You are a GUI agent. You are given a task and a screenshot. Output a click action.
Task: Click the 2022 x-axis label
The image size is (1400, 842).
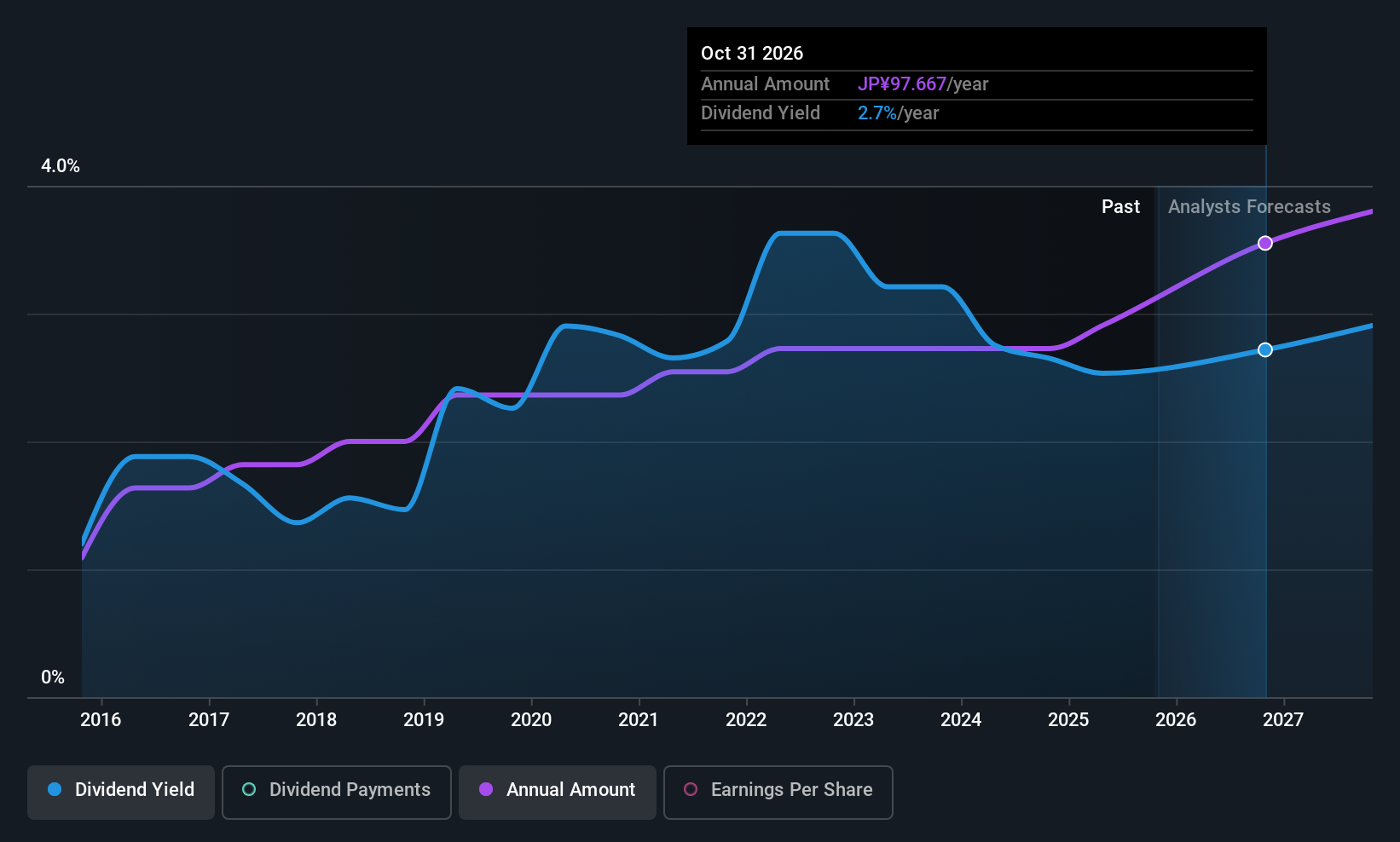(746, 720)
